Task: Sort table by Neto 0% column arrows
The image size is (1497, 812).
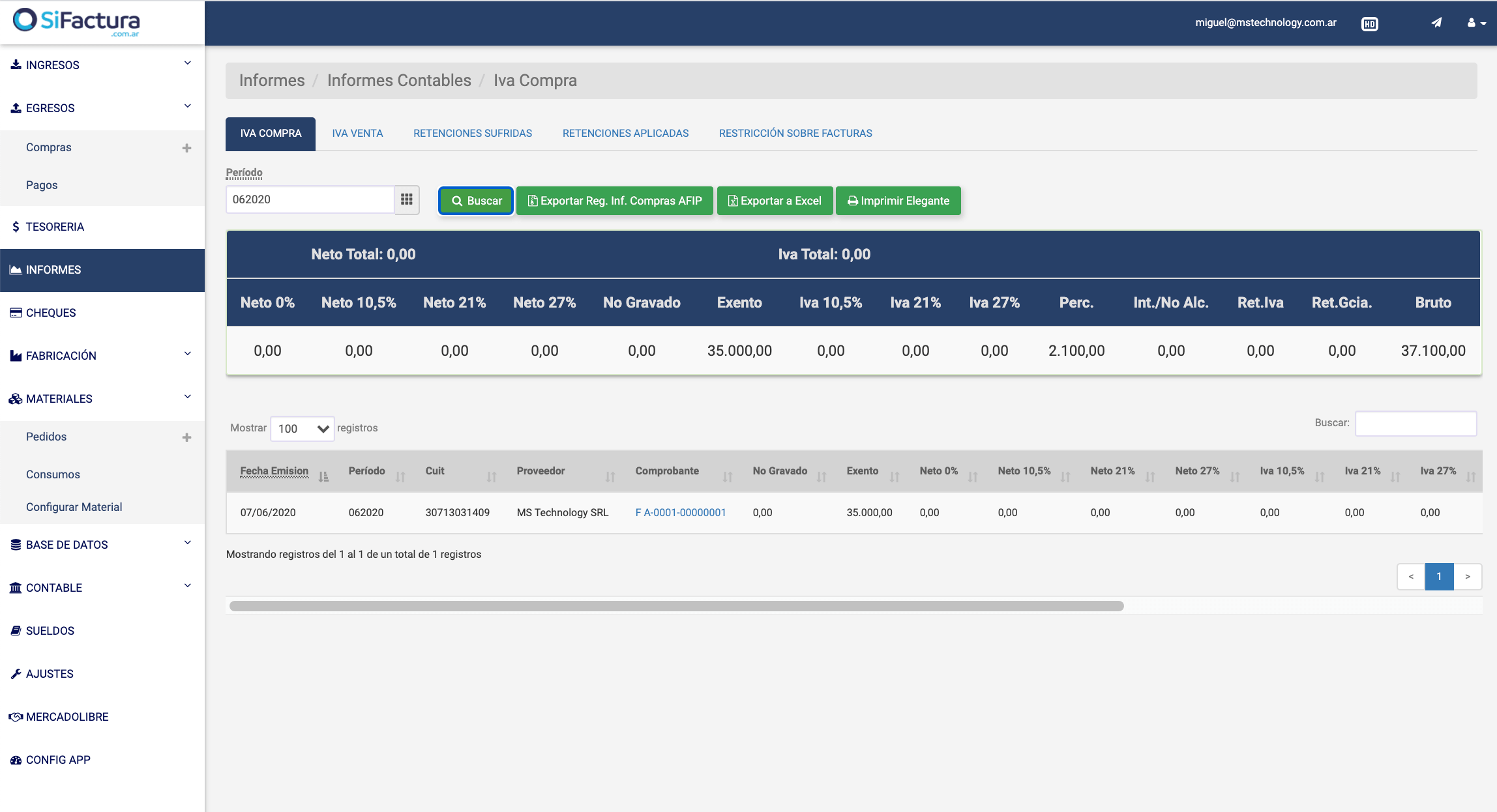Action: (973, 477)
